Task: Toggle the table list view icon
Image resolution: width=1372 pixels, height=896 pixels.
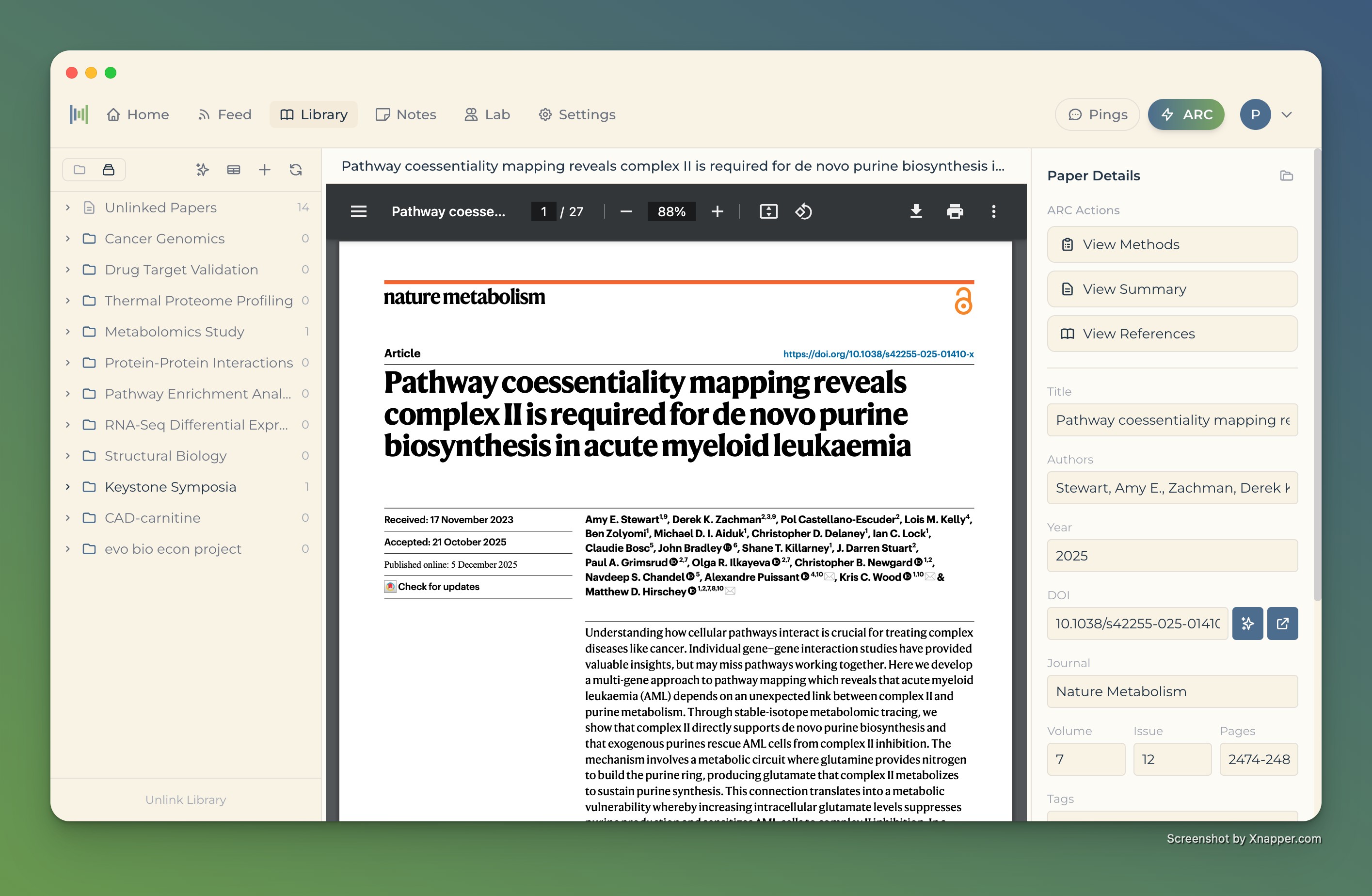Action: tap(234, 170)
